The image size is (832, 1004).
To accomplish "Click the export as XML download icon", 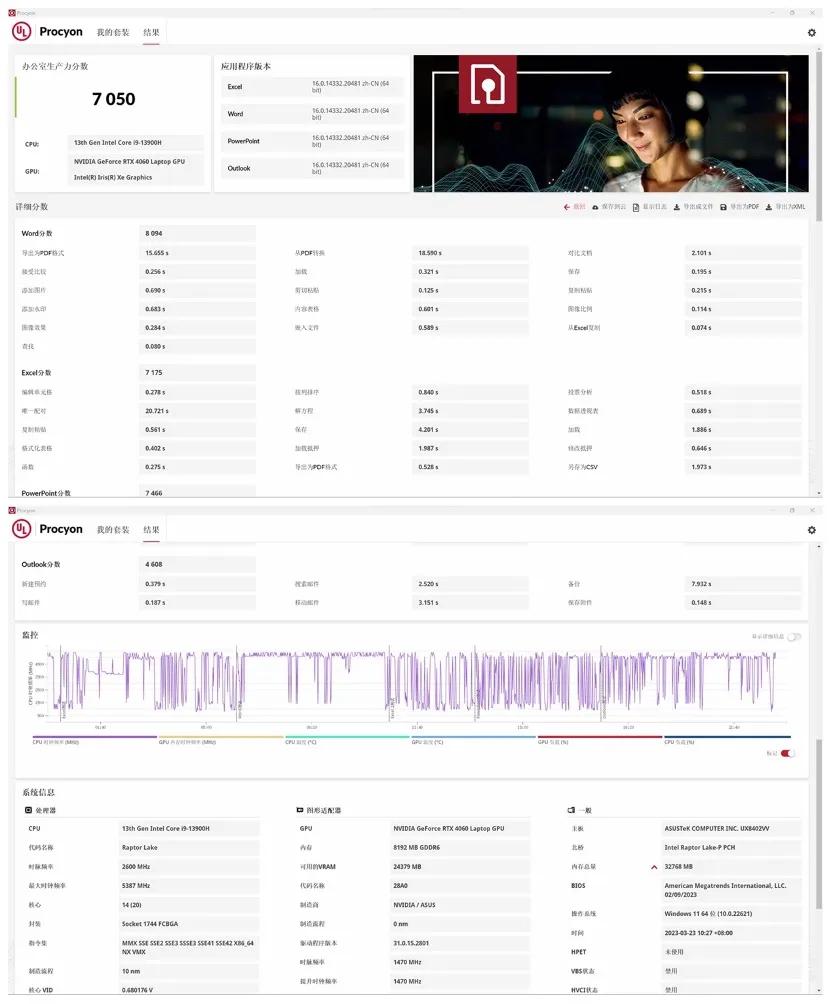I will pos(769,207).
